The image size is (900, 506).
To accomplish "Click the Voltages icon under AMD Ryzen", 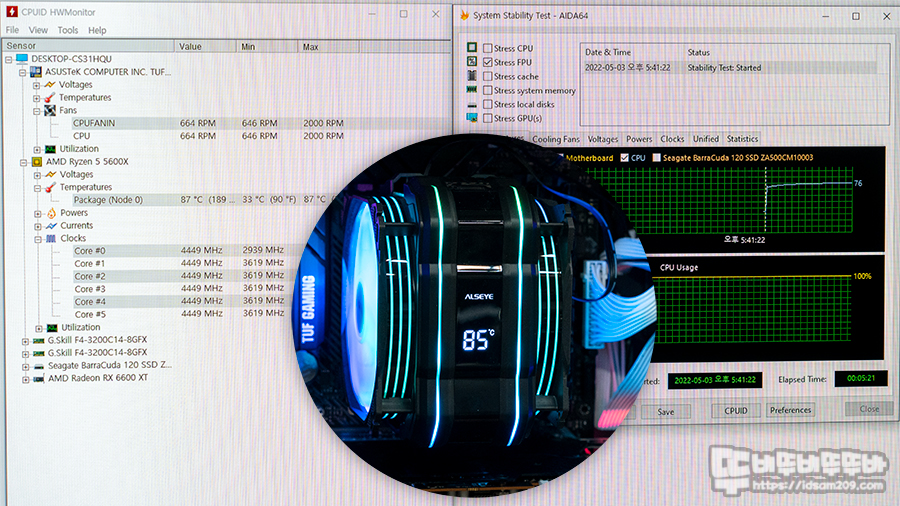I will tap(51, 174).
